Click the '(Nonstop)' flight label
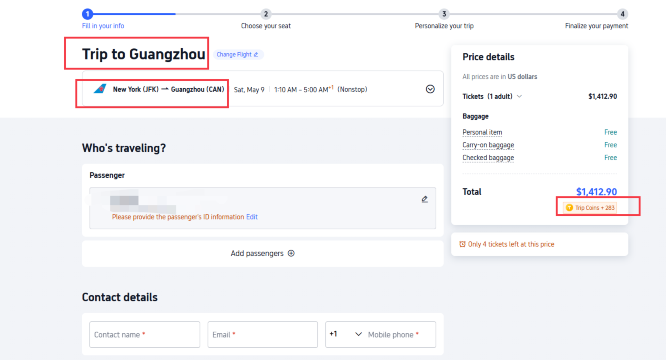The image size is (666, 360). pyautogui.click(x=352, y=90)
